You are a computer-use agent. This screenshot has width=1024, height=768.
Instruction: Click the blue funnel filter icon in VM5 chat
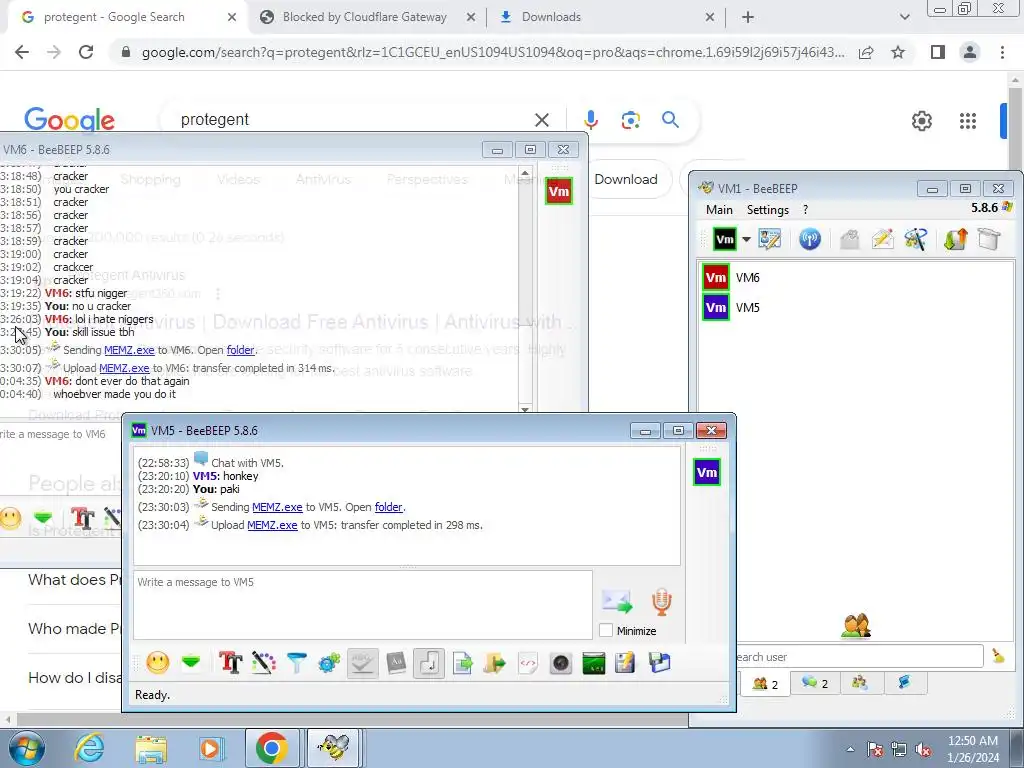296,664
